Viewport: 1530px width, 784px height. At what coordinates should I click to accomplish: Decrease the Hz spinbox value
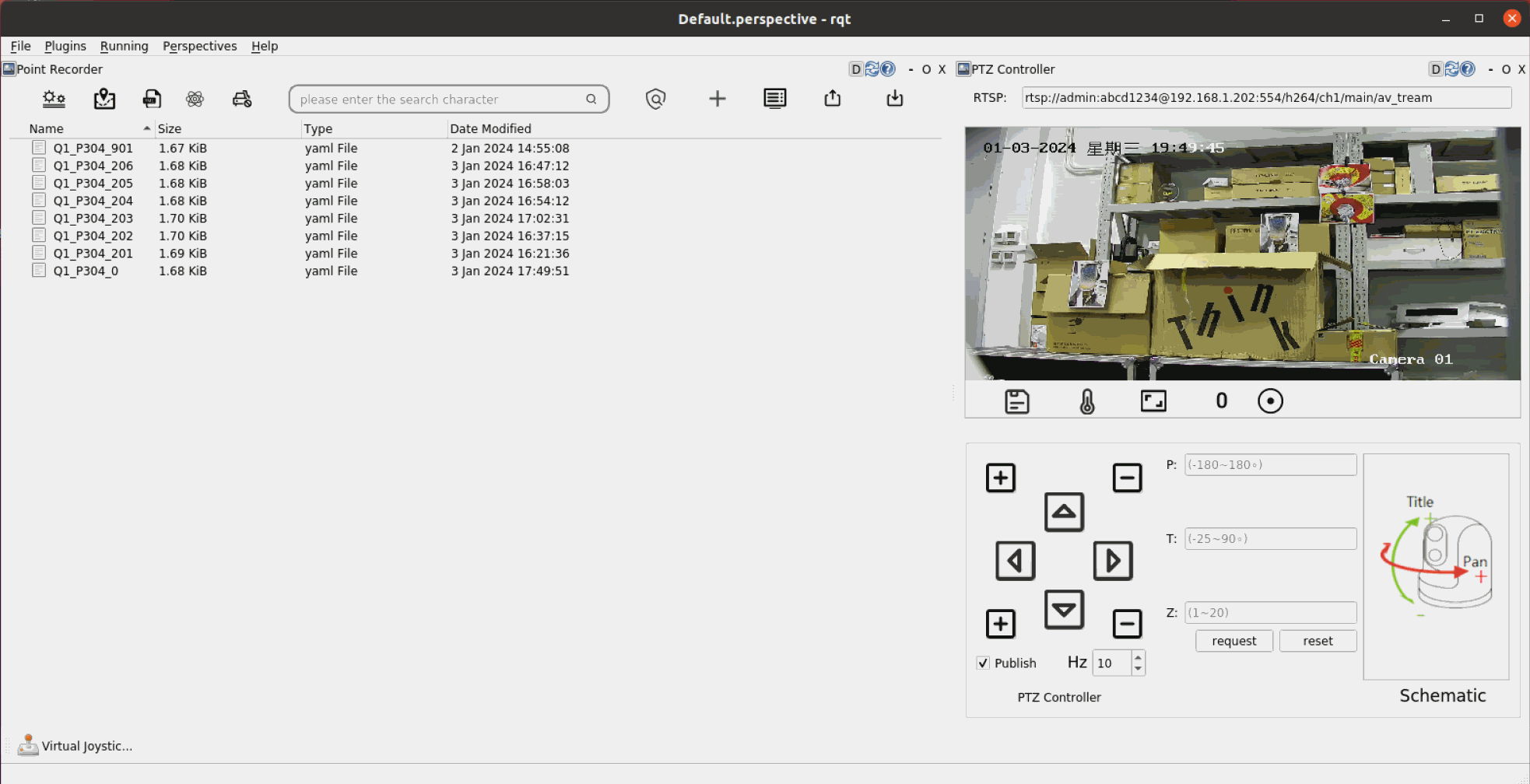click(1138, 669)
